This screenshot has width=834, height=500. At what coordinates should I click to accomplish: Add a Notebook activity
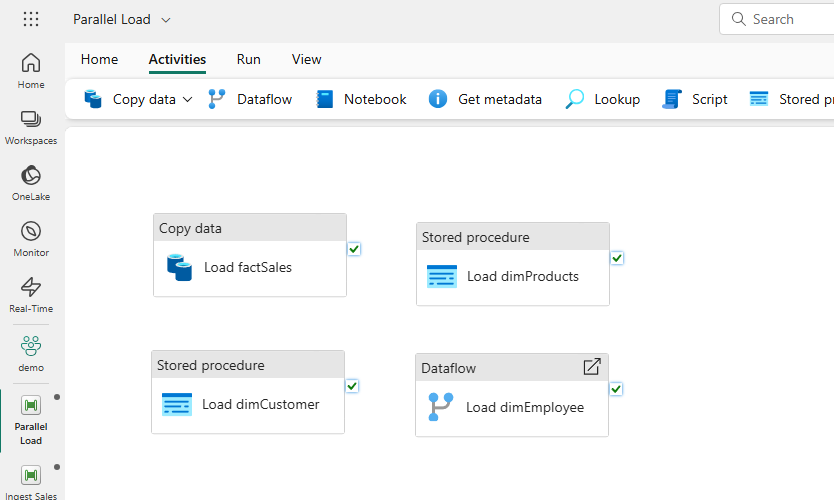361,99
